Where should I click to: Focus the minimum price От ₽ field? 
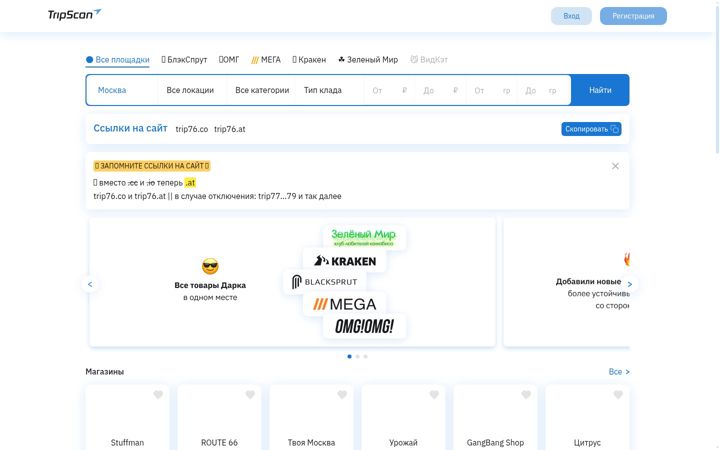389,90
